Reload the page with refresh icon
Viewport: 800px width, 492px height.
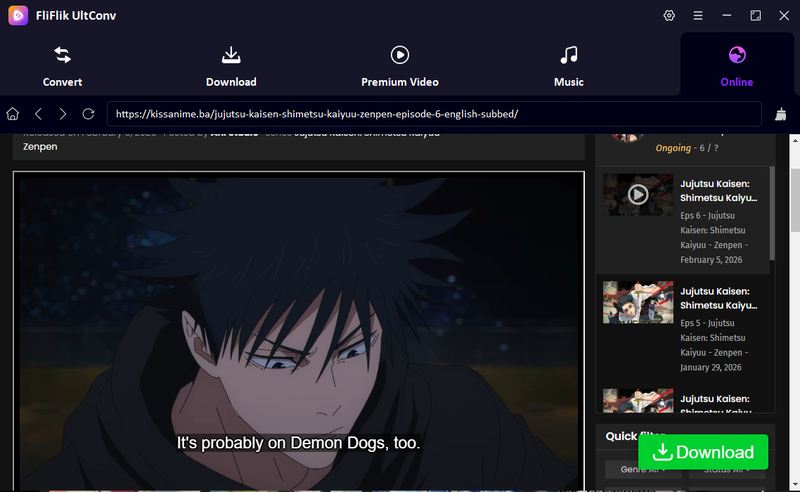(x=88, y=114)
